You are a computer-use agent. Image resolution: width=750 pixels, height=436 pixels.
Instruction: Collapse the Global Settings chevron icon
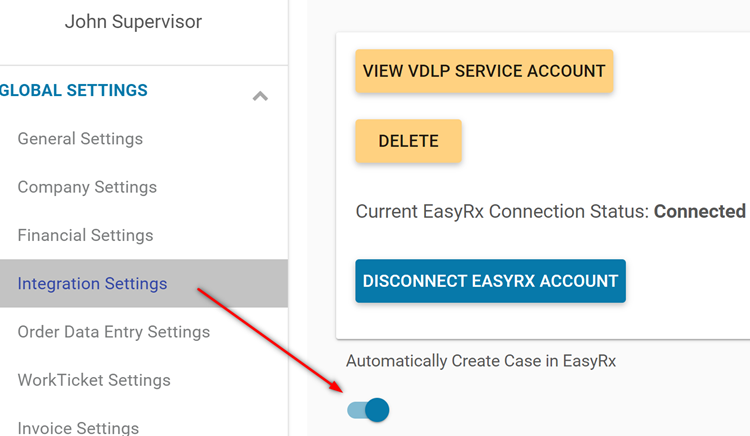[260, 96]
